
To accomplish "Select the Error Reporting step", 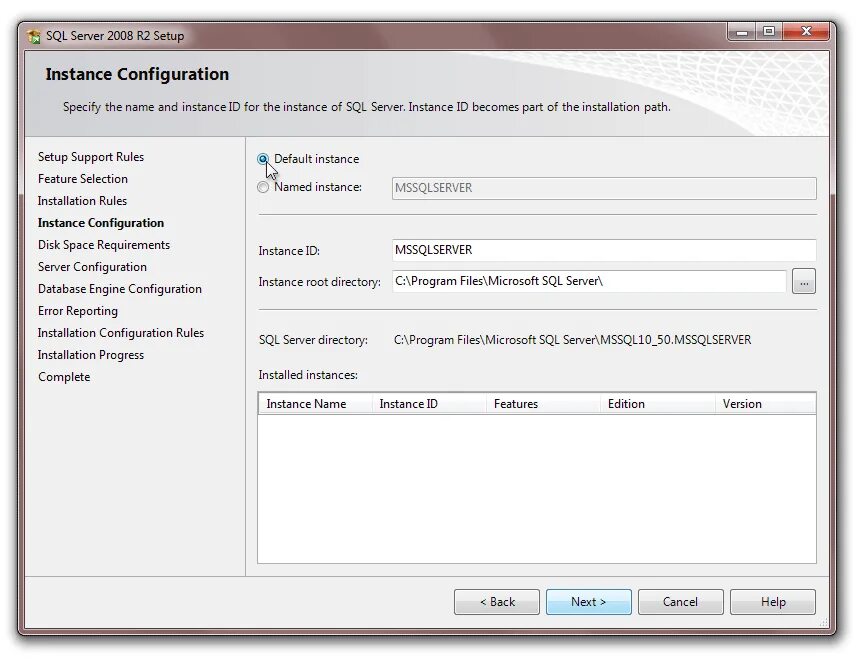I will coord(78,311).
